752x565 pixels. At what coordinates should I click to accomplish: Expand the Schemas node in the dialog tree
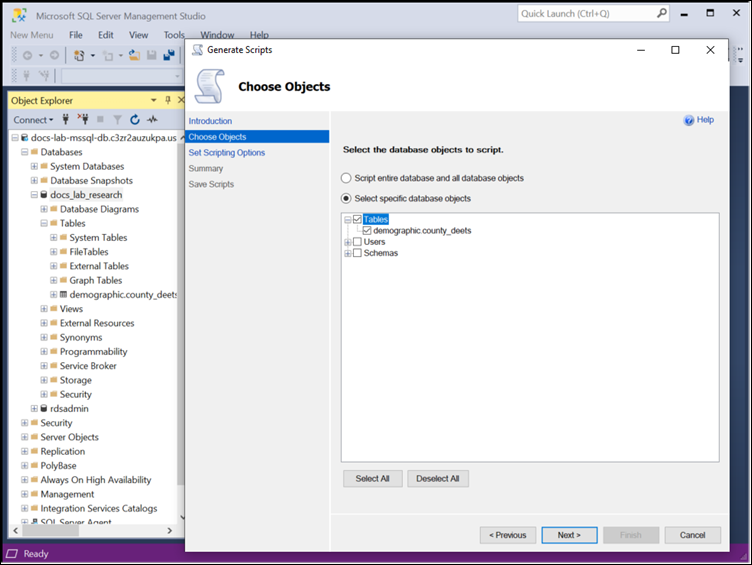pyautogui.click(x=348, y=253)
